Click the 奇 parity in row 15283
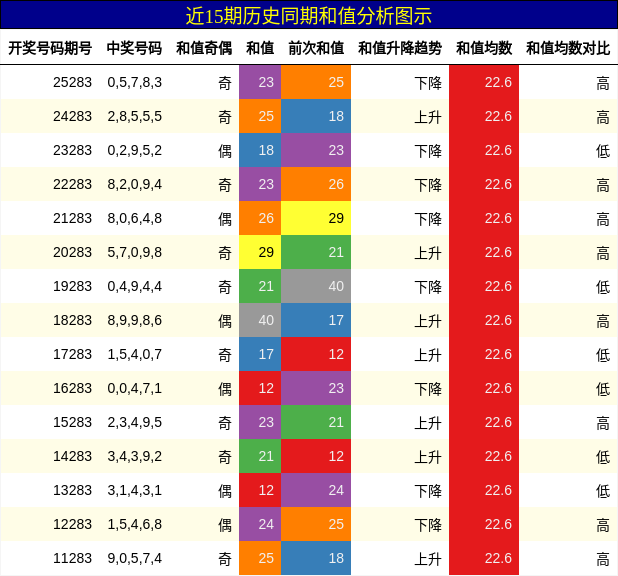Image resolution: width=618 pixels, height=576 pixels. coord(225,423)
